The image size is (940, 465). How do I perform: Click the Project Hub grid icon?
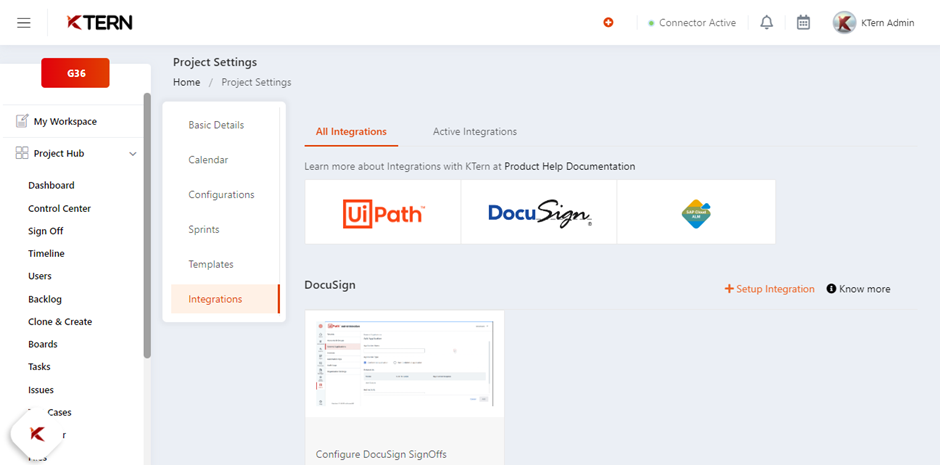[x=22, y=153]
